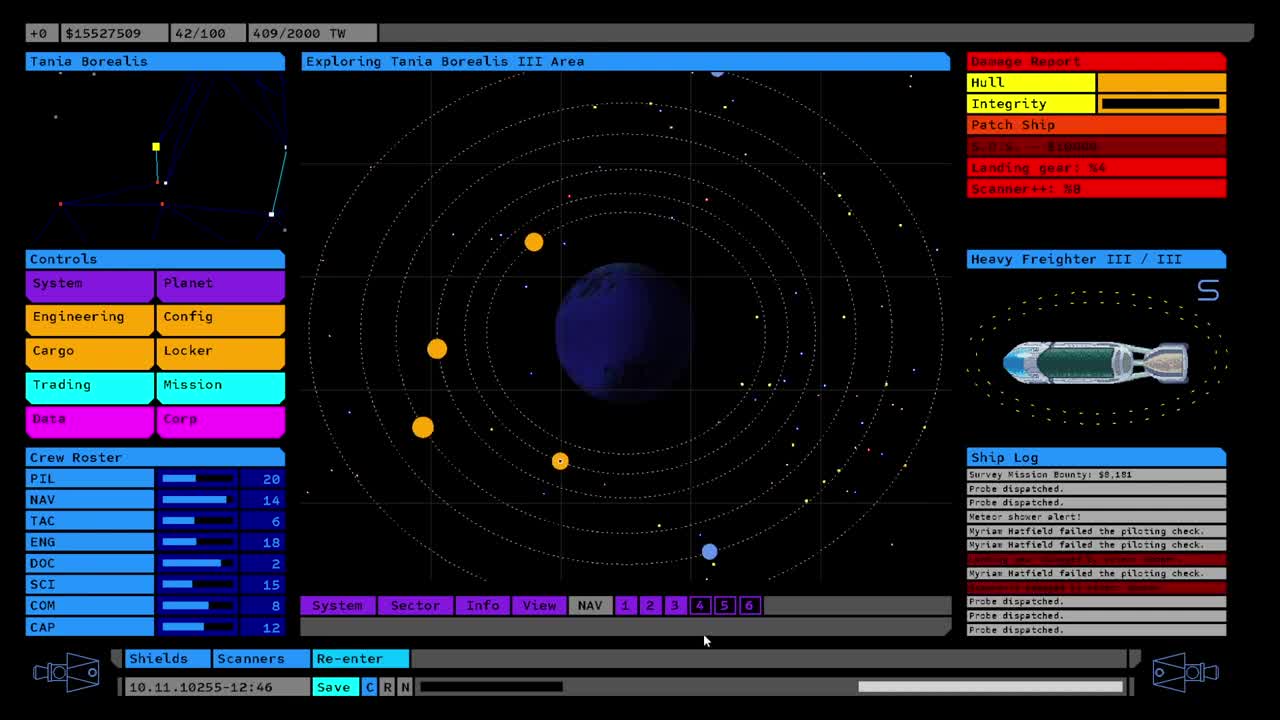This screenshot has height=720, width=1280.
Task: Toggle the C option next to Save
Action: (369, 687)
